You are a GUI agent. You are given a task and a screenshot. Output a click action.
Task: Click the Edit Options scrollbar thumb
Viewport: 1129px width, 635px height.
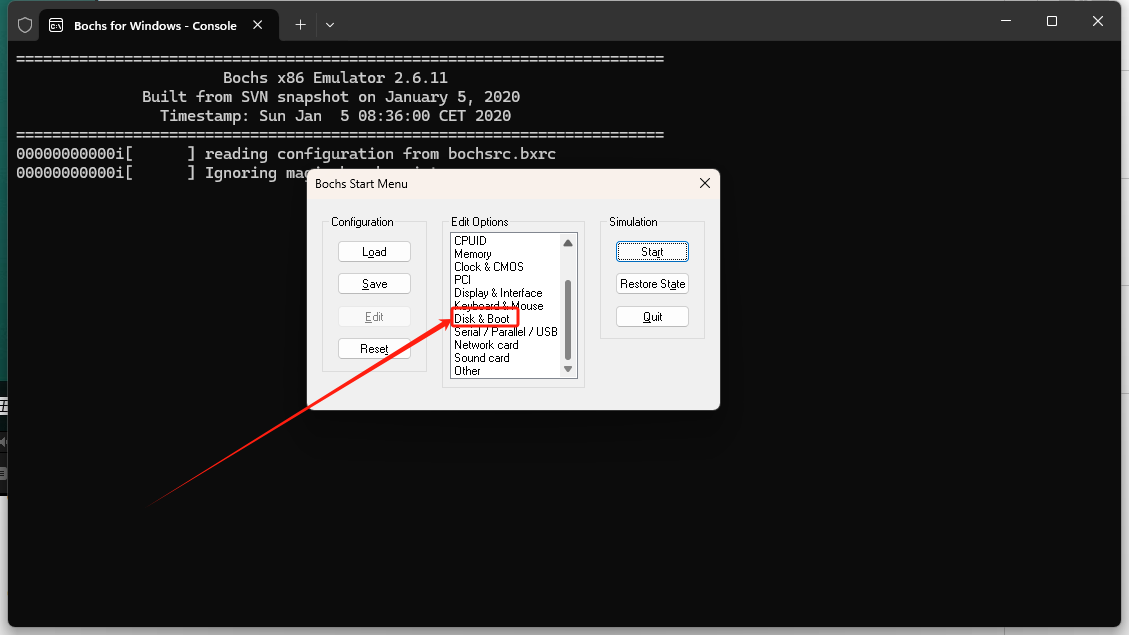coord(568,320)
